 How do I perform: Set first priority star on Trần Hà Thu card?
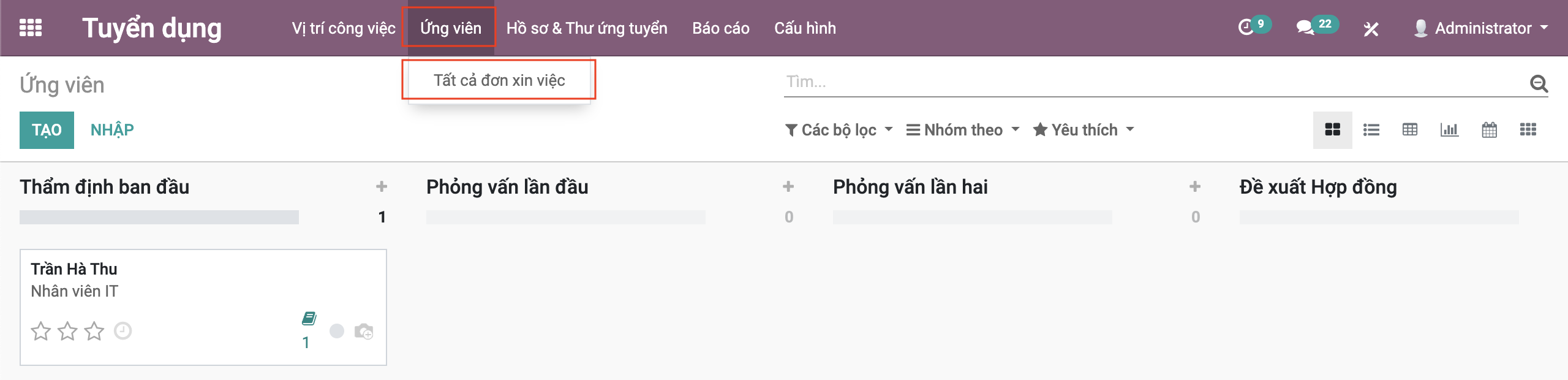41,331
